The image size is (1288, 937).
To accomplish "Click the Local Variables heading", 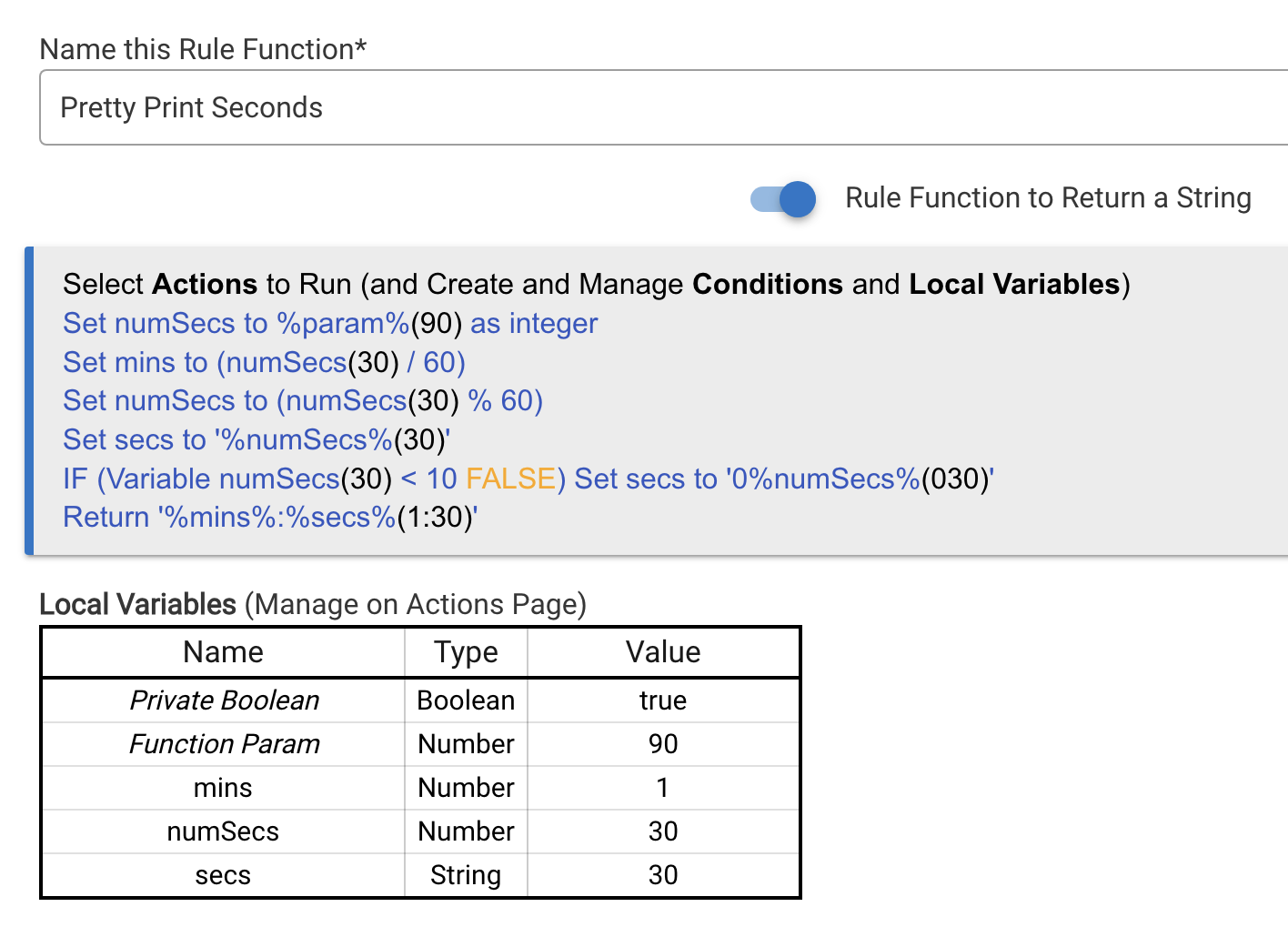I will pos(313,604).
